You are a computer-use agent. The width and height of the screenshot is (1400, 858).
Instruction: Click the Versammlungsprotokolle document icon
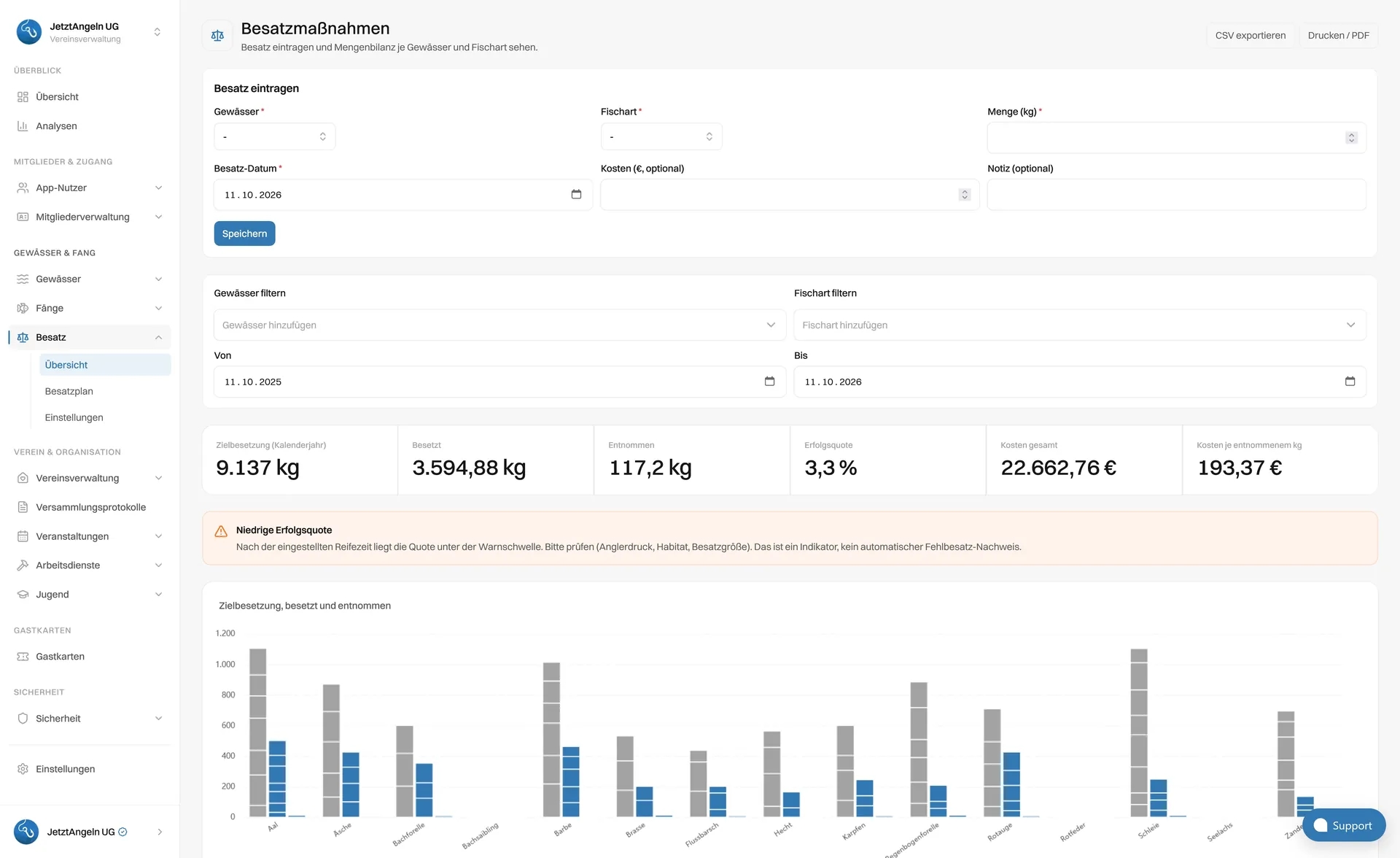click(23, 508)
